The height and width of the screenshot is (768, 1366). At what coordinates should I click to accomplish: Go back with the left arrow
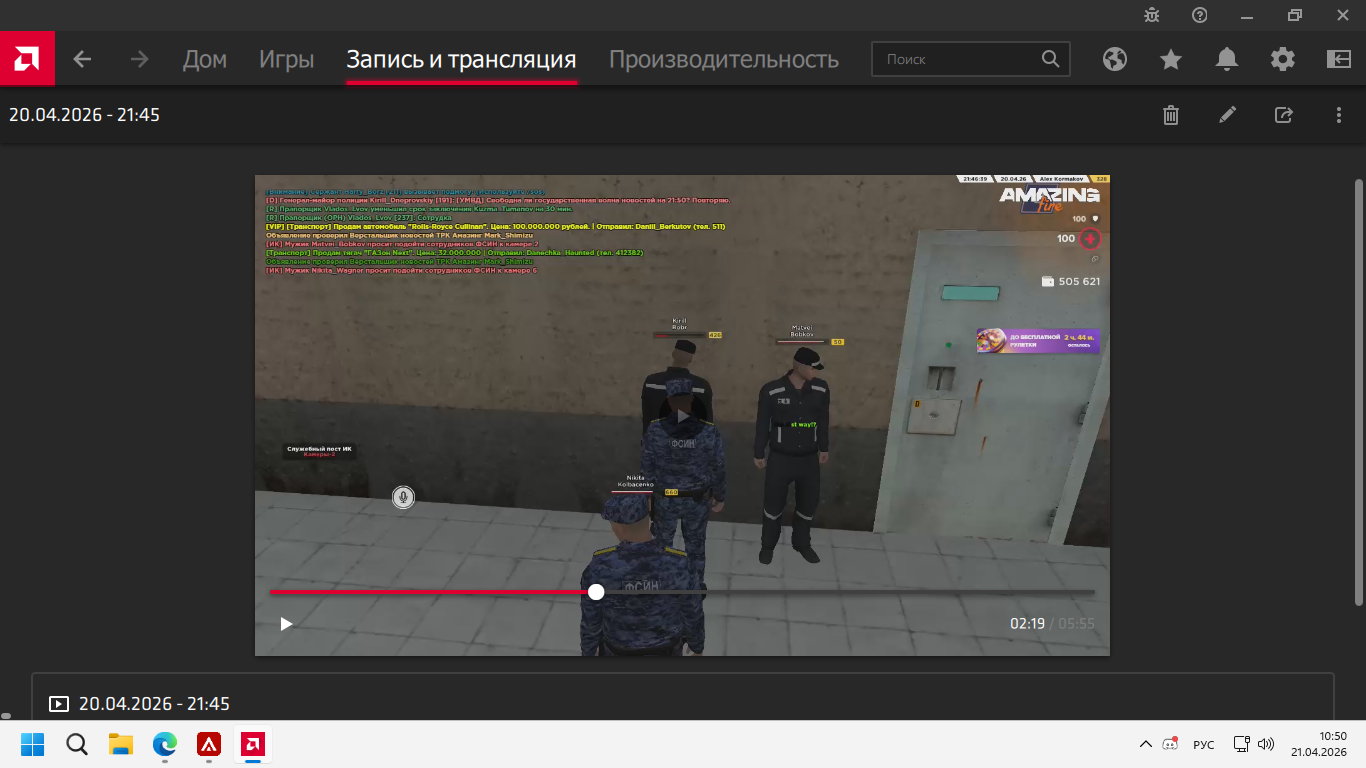point(82,59)
